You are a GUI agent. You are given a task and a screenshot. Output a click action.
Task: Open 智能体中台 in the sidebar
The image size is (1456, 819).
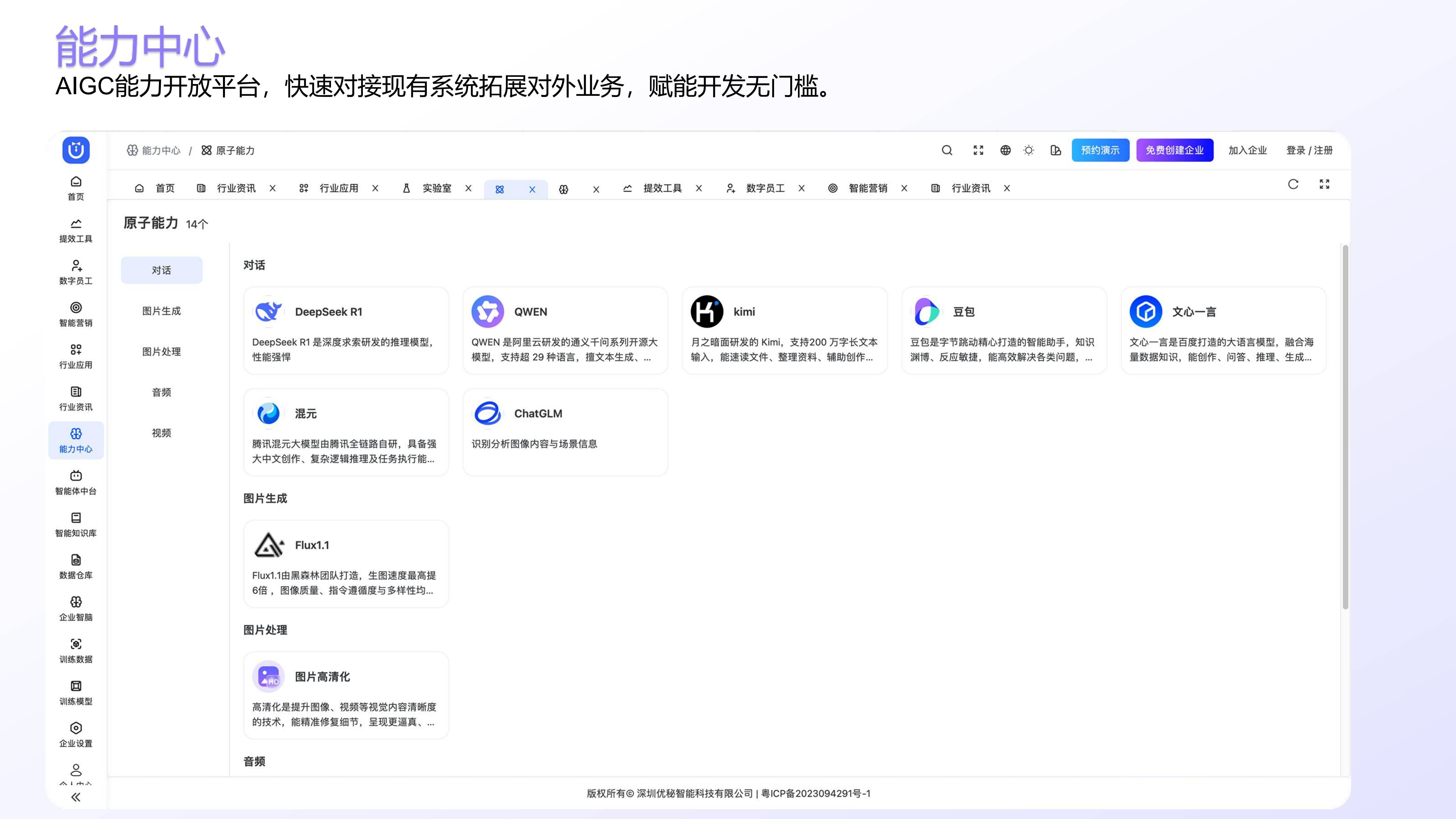[x=76, y=482]
